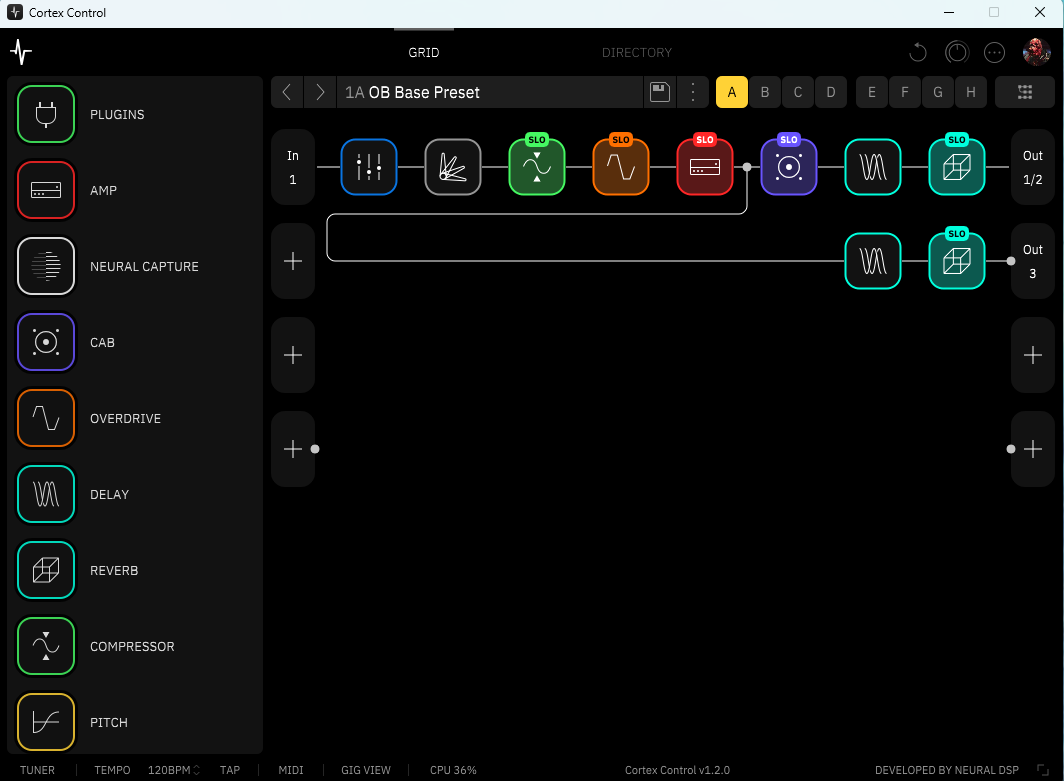Click the Cortex Control v1.2.0 version text
This screenshot has height=781, width=1064.
[677, 770]
